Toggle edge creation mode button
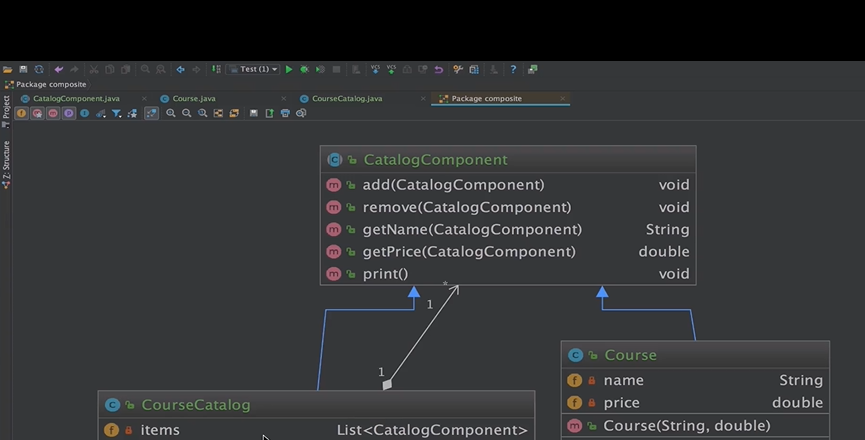865x440 pixels. tap(151, 114)
